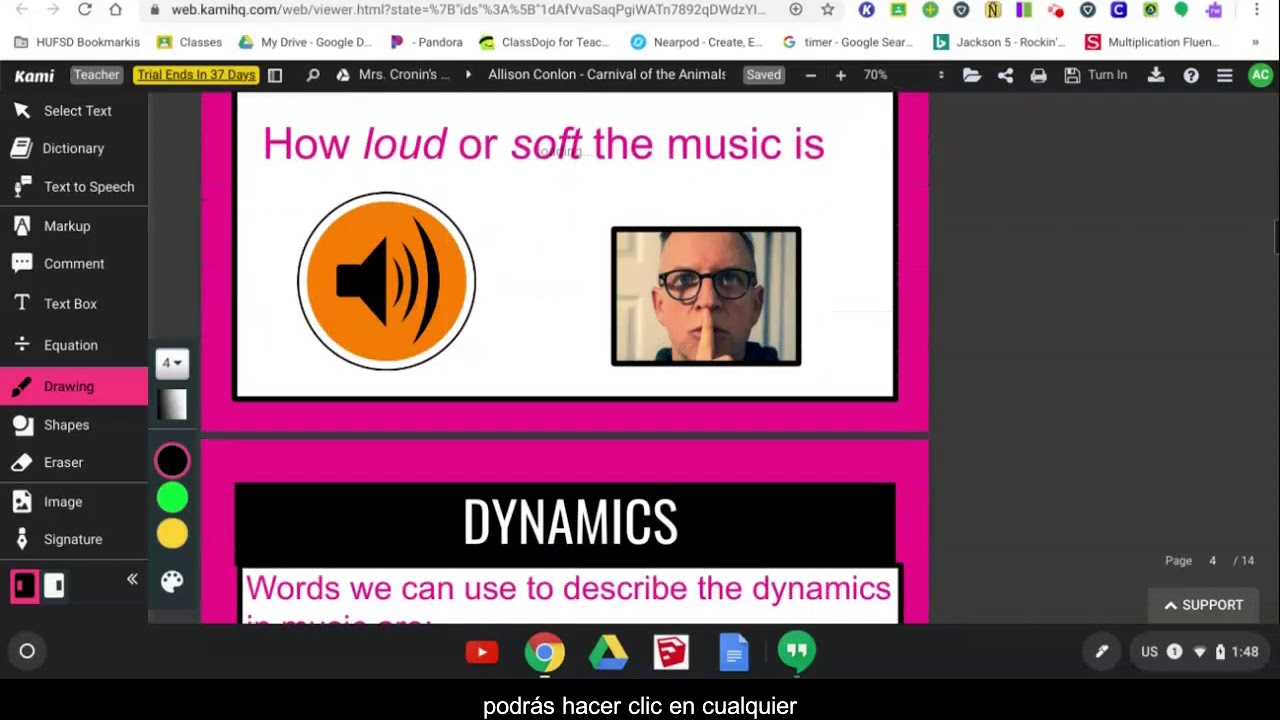Click the Teacher badge
The height and width of the screenshot is (720, 1280).
point(96,75)
